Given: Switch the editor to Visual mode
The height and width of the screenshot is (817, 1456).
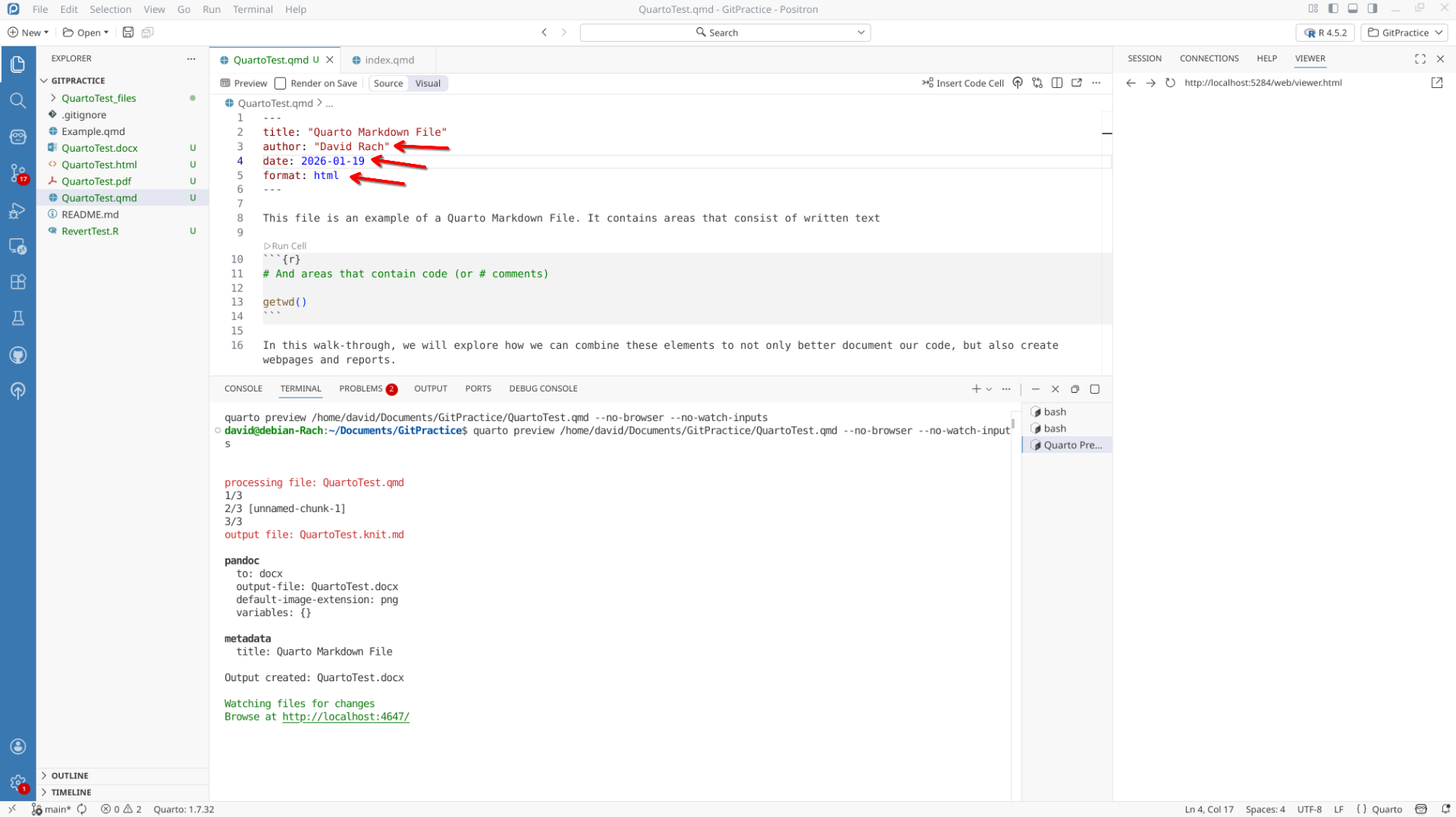Looking at the screenshot, I should point(428,83).
